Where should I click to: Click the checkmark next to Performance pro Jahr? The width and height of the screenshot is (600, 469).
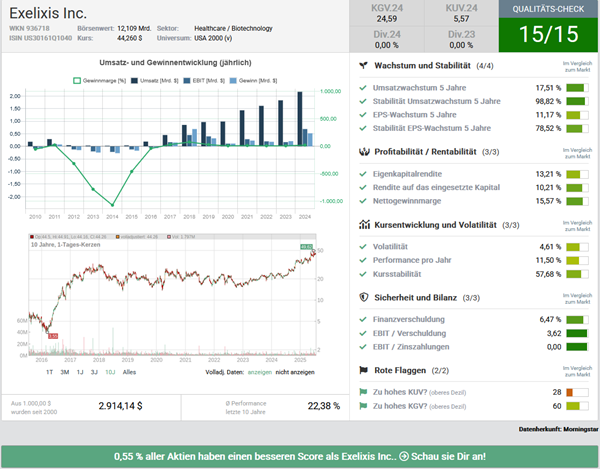click(363, 260)
